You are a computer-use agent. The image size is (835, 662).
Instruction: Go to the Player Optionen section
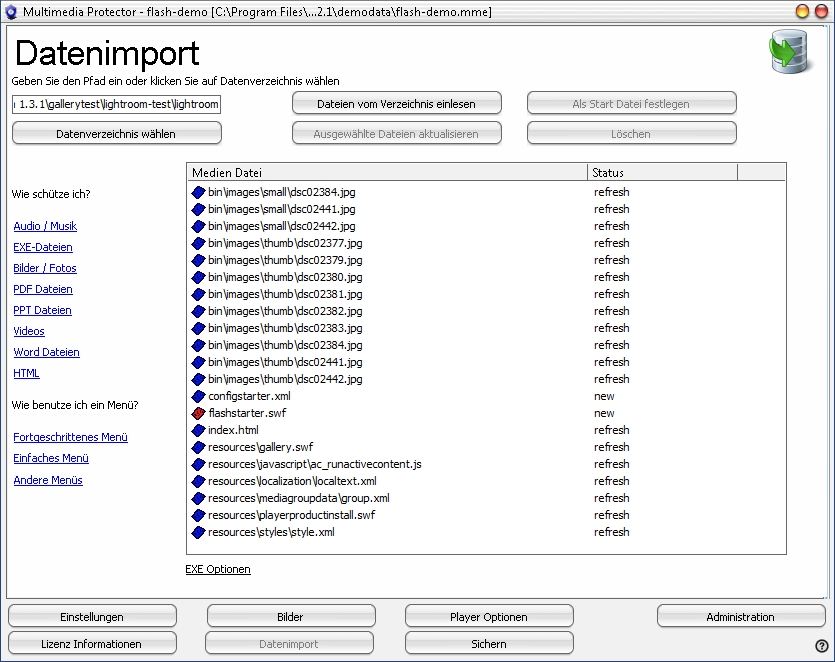click(489, 617)
